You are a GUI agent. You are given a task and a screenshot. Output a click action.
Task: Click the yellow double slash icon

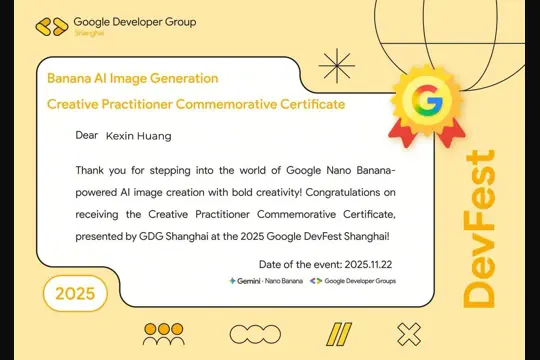pos(339,334)
